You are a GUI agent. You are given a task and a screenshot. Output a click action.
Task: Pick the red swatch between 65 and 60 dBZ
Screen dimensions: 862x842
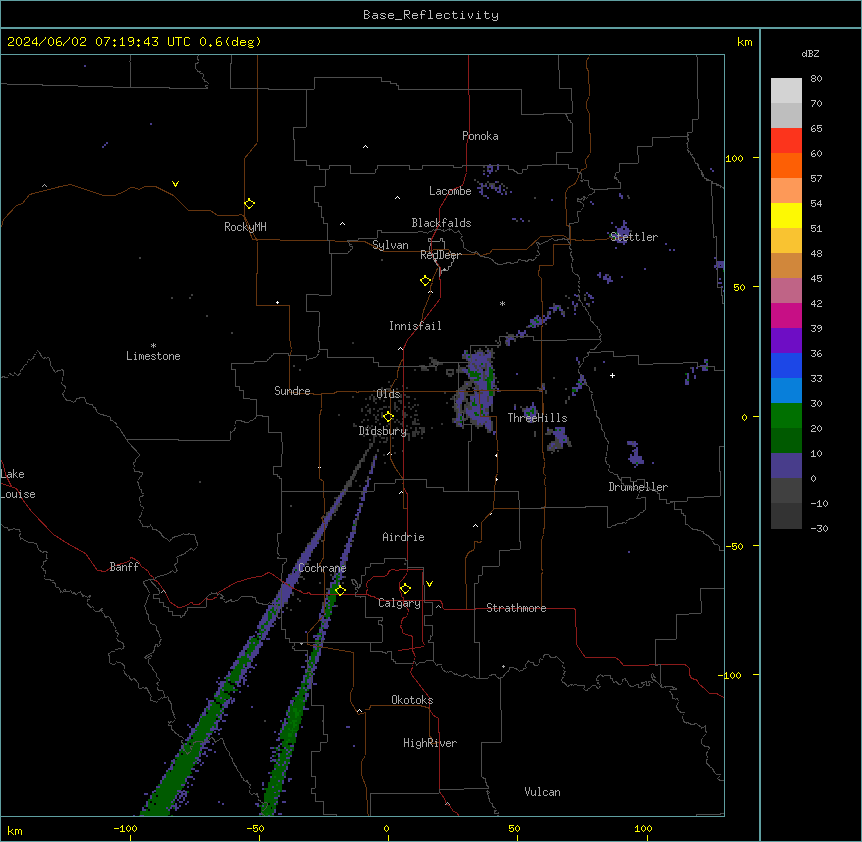tap(786, 141)
